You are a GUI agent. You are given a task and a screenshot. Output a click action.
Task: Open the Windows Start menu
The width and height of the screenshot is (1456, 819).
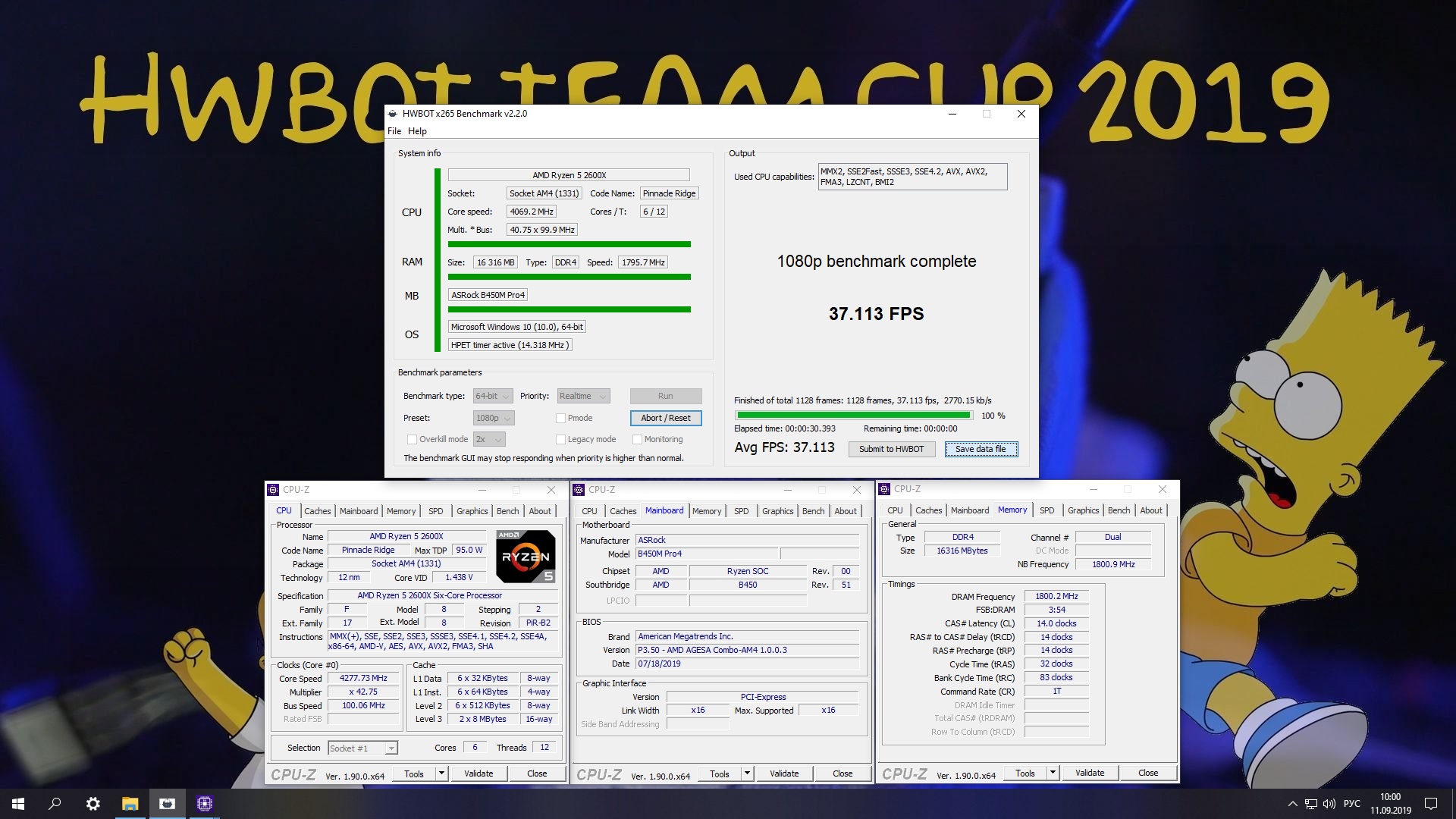pos(18,804)
